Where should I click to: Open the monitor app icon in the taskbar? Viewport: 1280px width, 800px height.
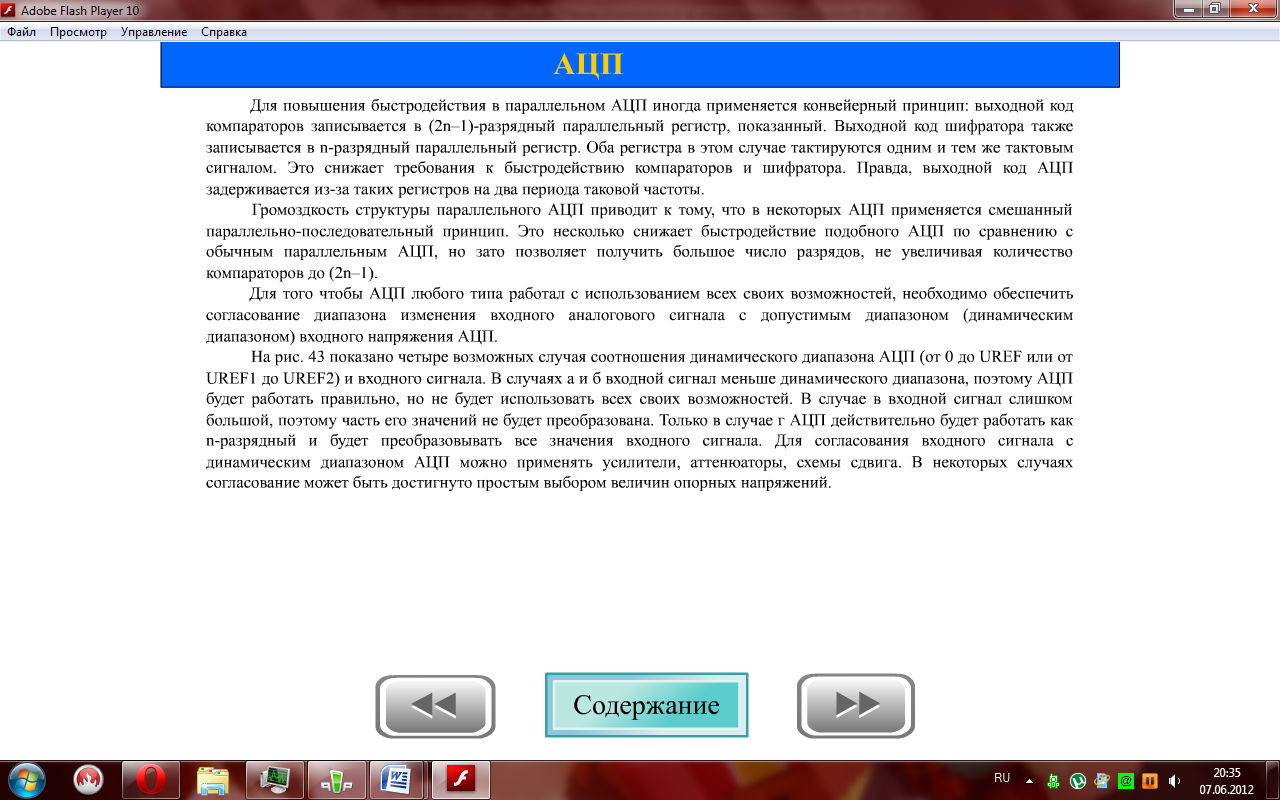(275, 779)
